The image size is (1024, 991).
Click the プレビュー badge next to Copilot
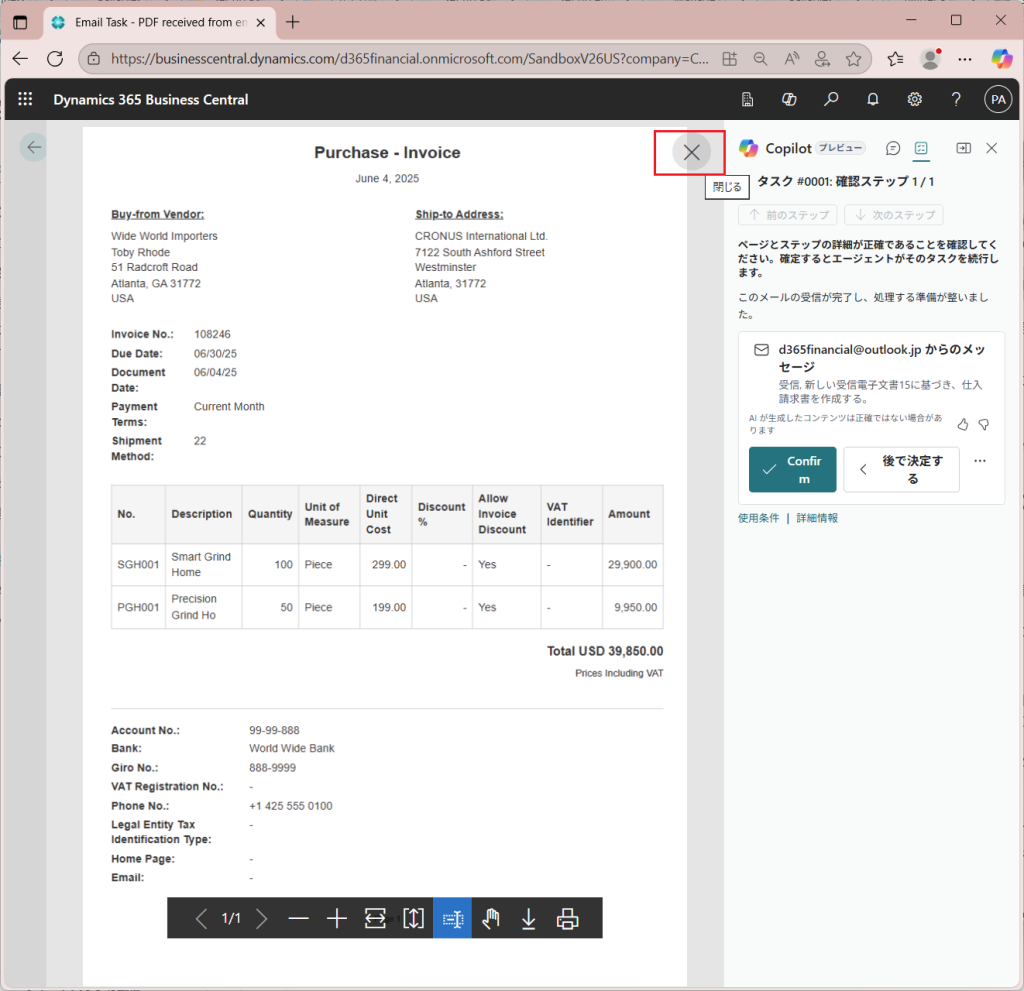coord(840,148)
